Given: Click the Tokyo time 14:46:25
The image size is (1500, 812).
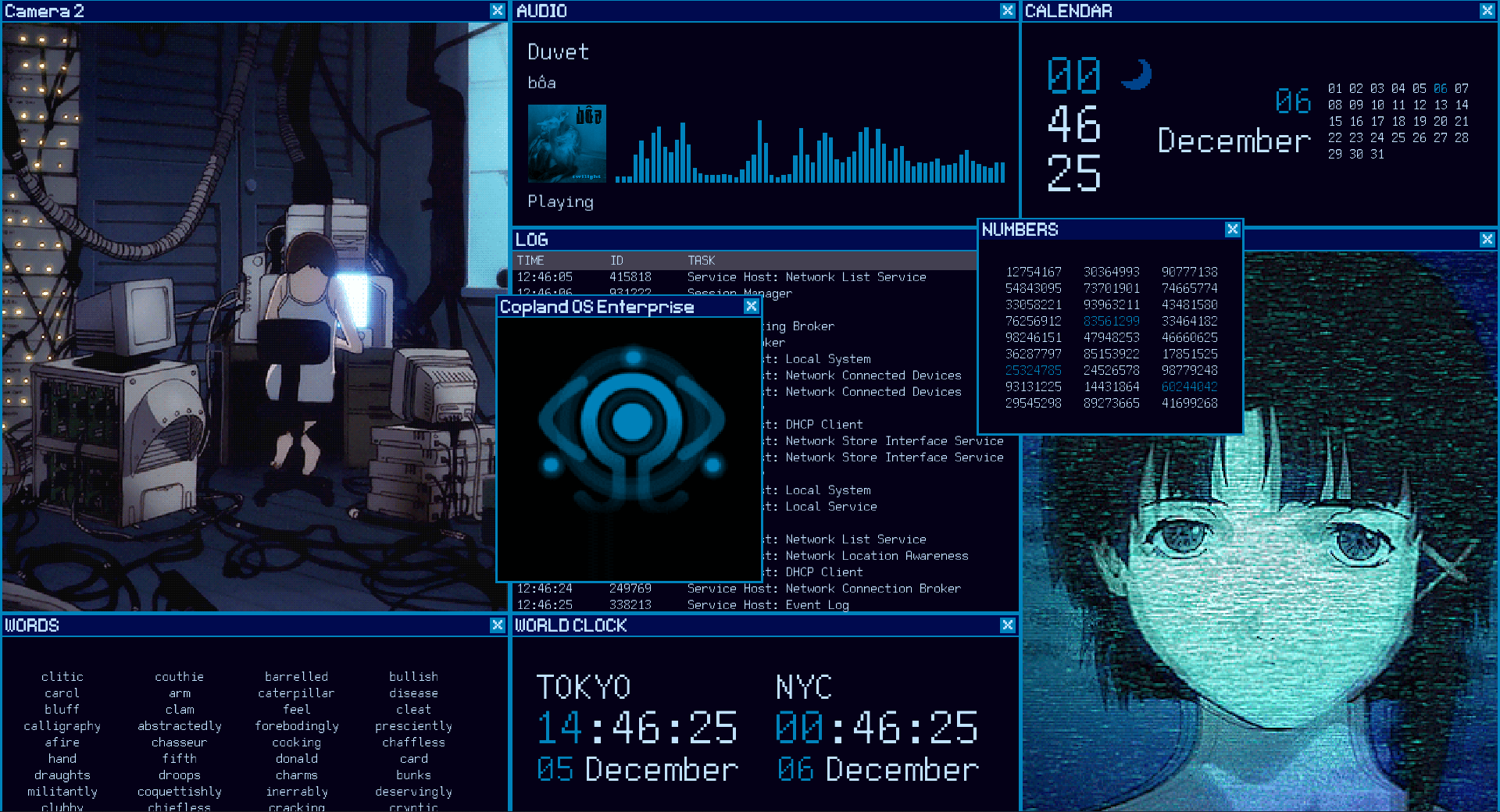Looking at the screenshot, I should coord(637,728).
